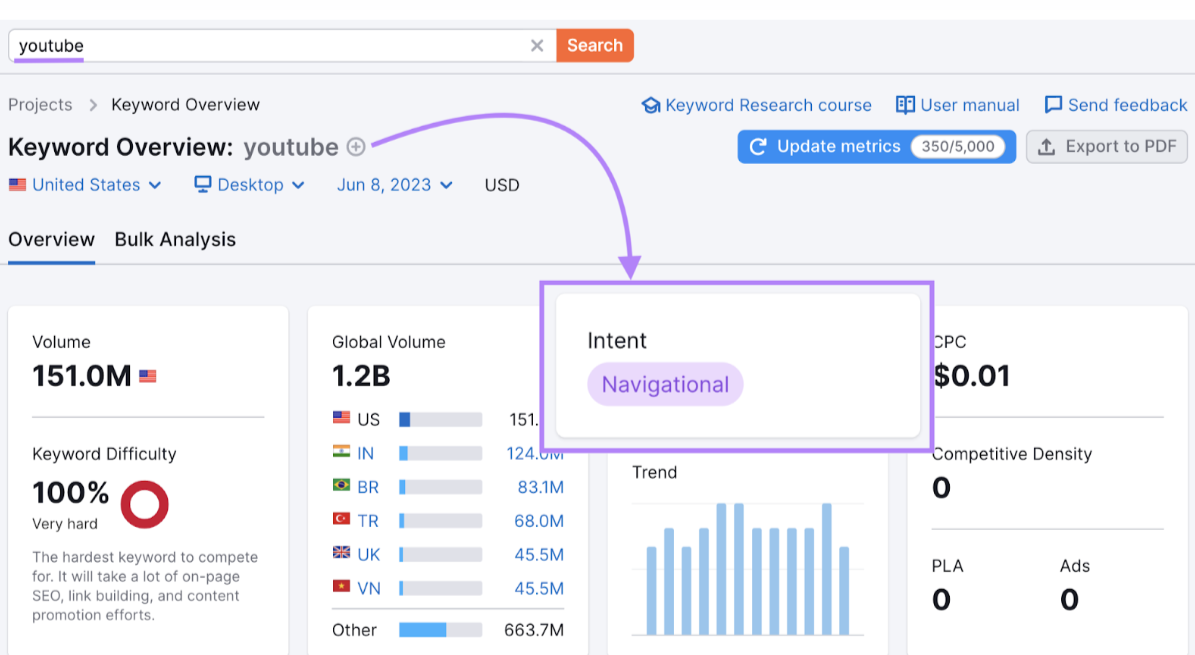
Task: Click the Trend bar chart
Action: [x=748, y=568]
